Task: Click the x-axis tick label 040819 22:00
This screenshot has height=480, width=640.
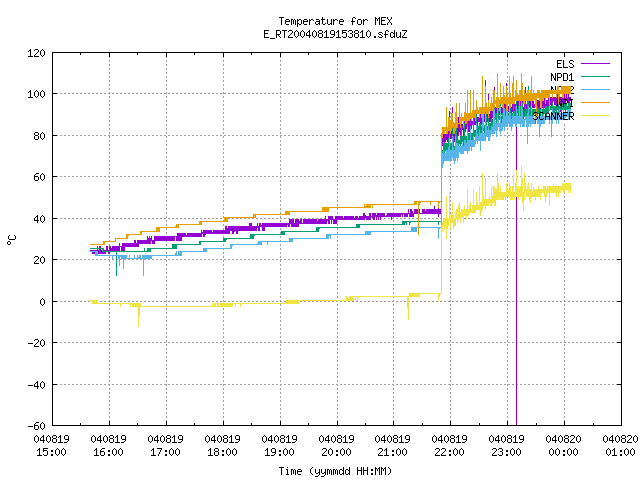Action: 449,446
